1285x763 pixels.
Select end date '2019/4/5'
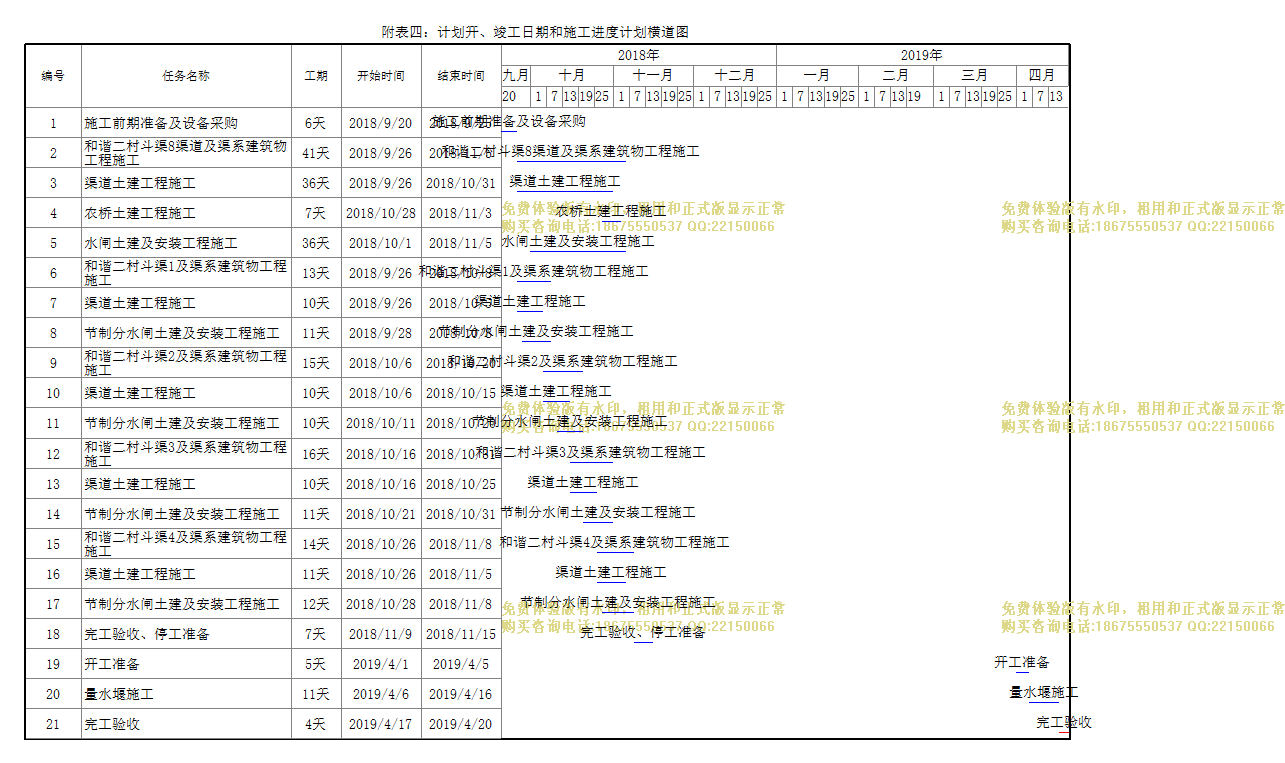[461, 664]
